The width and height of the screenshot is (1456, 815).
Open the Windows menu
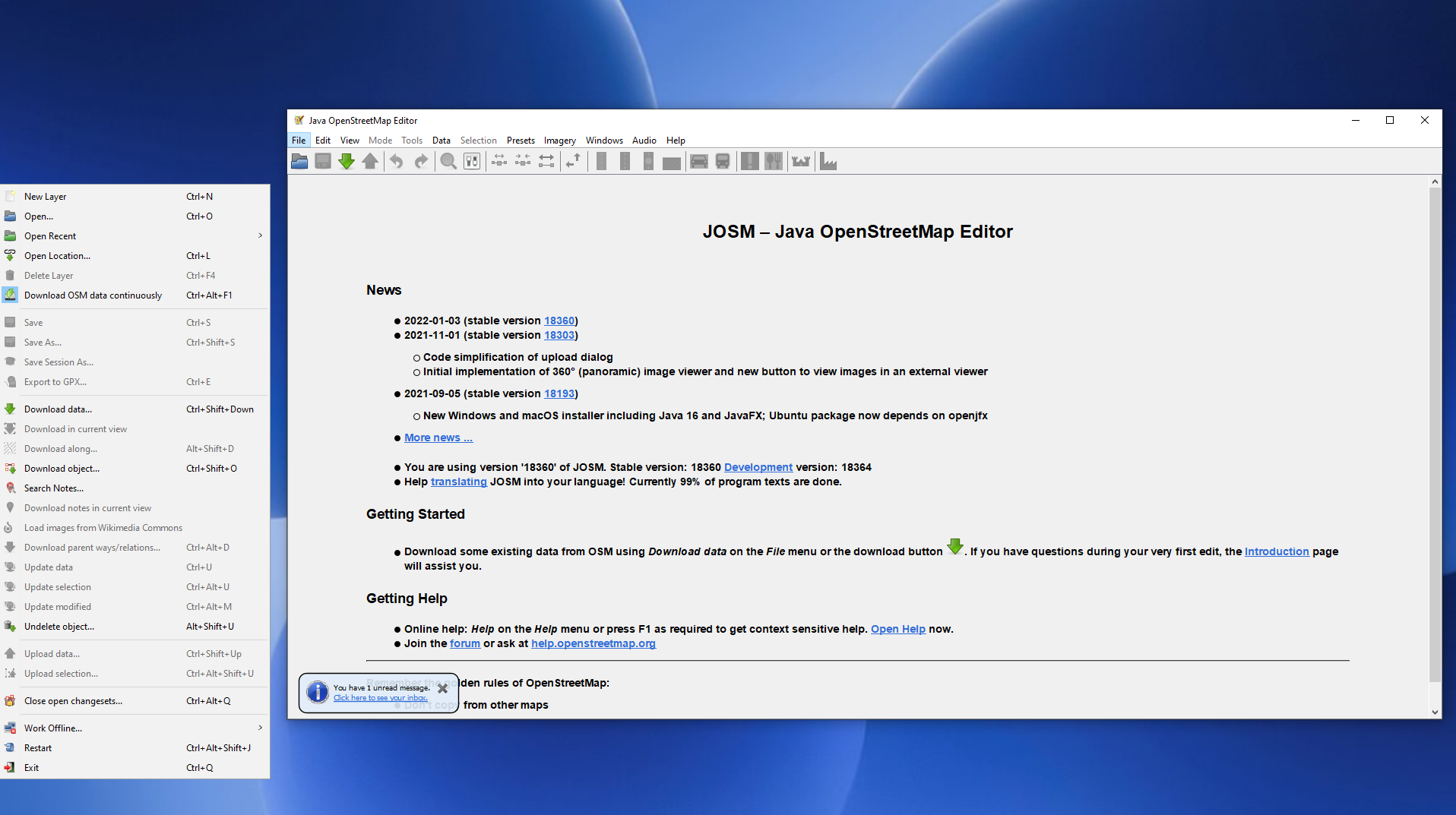pos(604,140)
